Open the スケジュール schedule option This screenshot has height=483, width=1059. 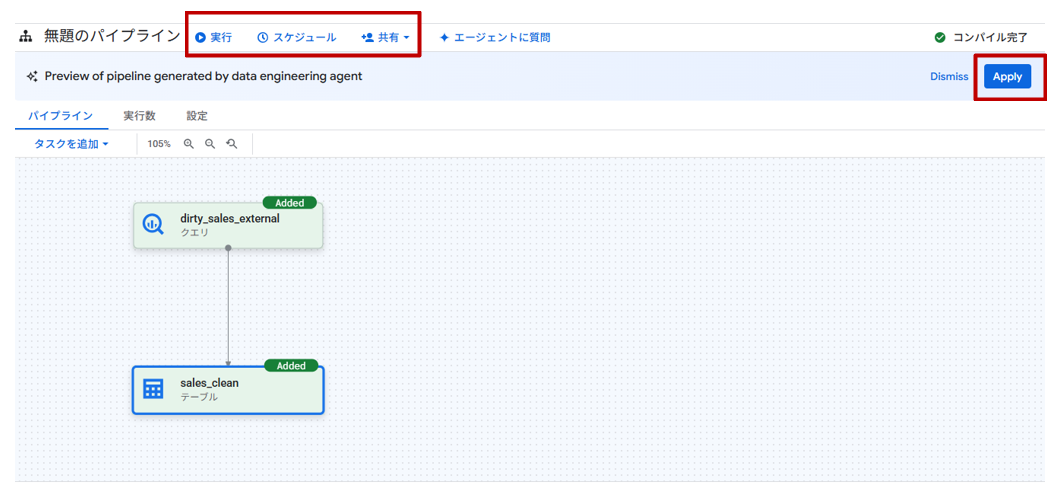pyautogui.click(x=296, y=37)
